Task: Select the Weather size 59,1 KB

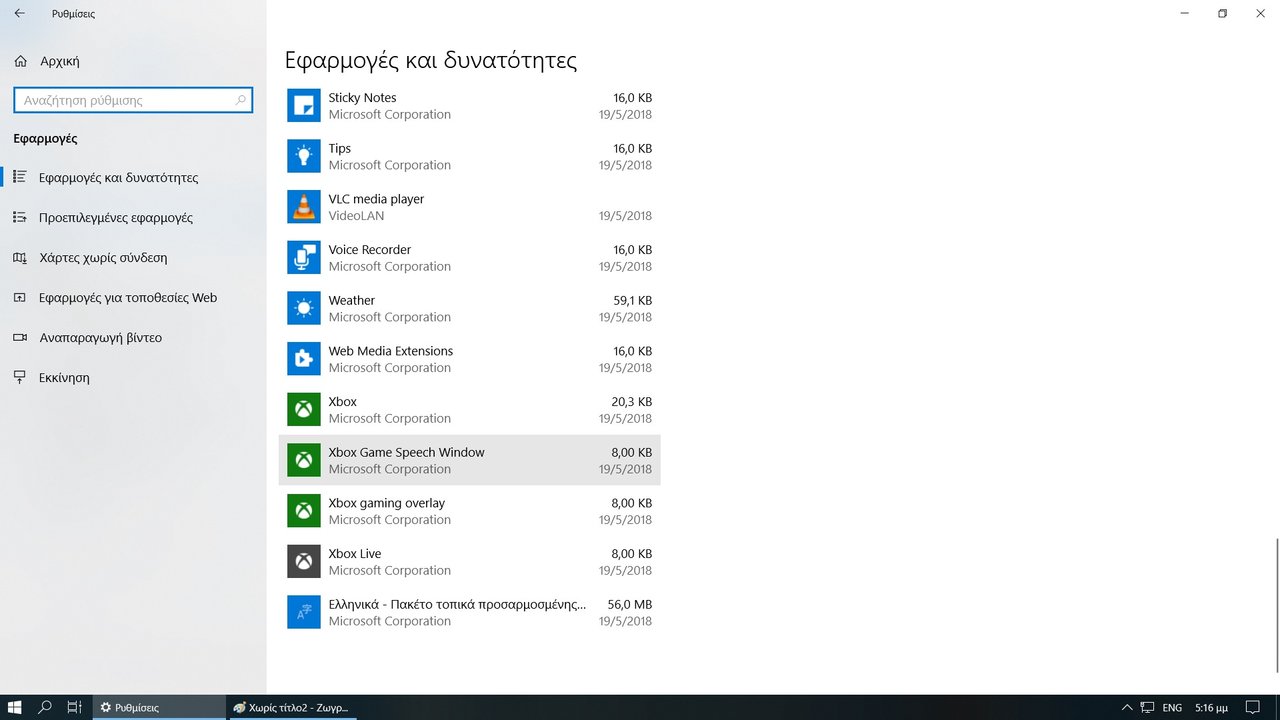Action: coord(632,300)
